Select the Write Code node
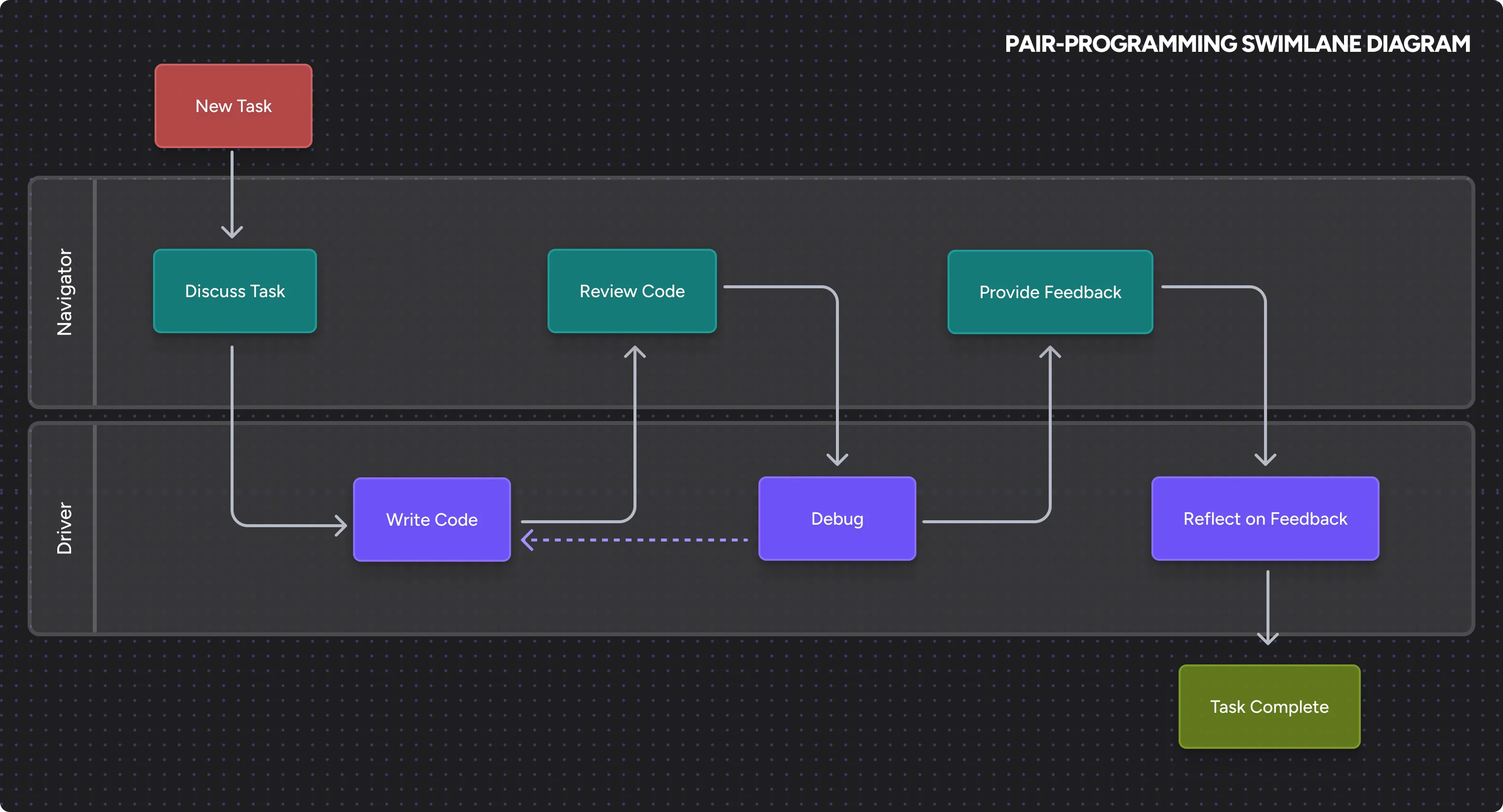The image size is (1503, 812). [432, 519]
